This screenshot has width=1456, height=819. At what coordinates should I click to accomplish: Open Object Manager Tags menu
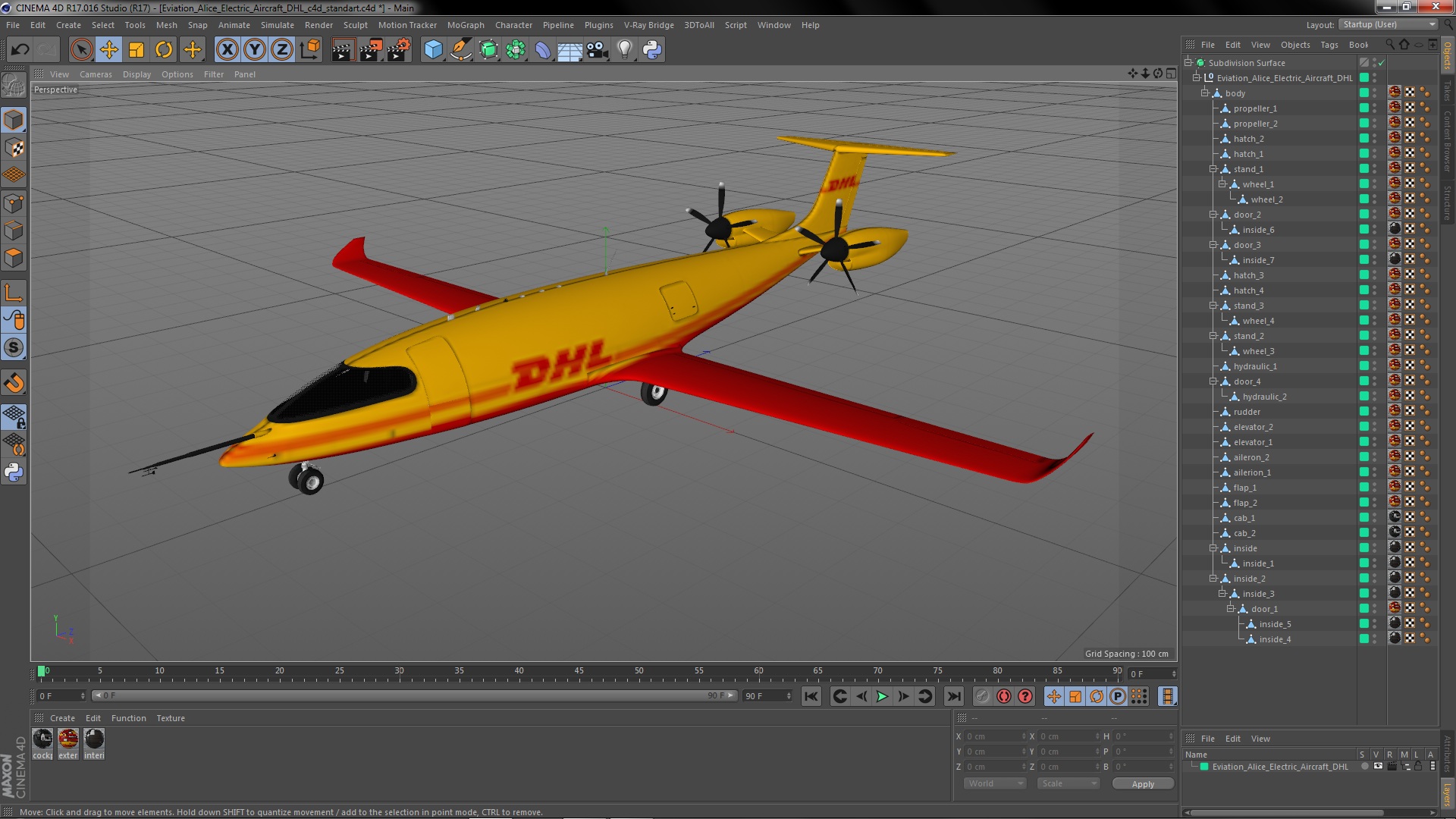pos(1329,45)
